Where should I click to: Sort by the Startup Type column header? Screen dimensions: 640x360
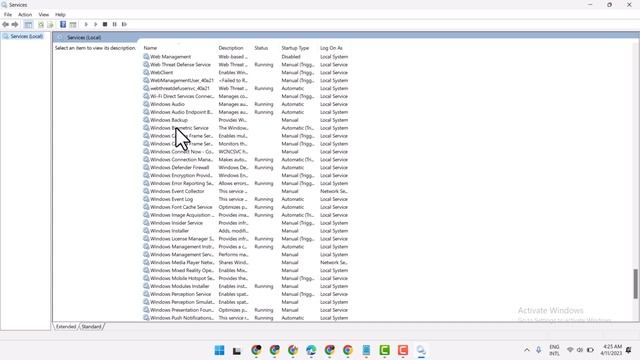(295, 48)
